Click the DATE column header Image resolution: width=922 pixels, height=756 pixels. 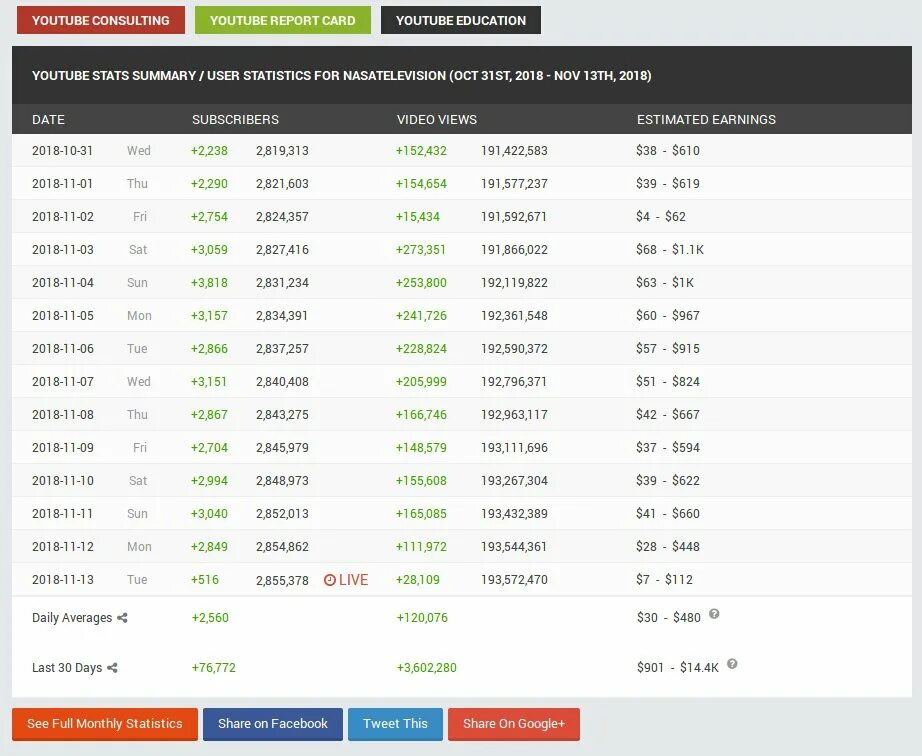(48, 119)
